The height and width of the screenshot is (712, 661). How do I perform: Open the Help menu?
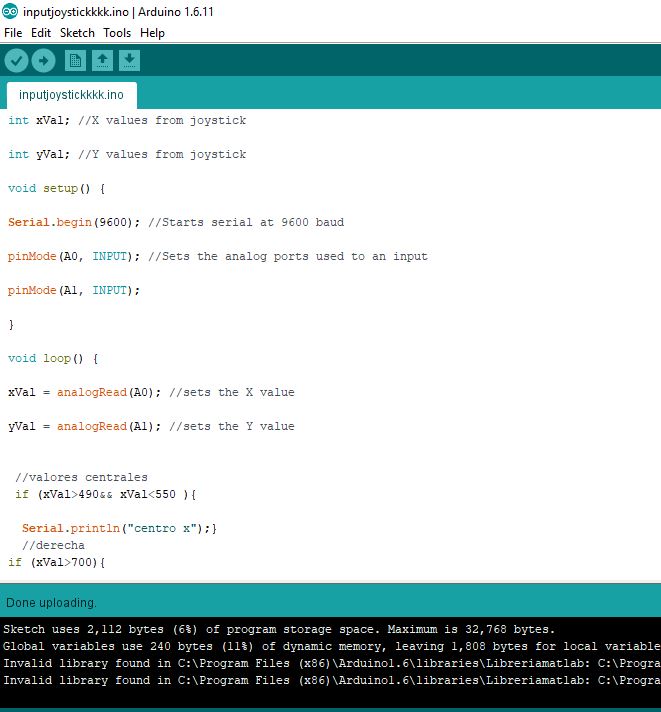pyautogui.click(x=152, y=33)
